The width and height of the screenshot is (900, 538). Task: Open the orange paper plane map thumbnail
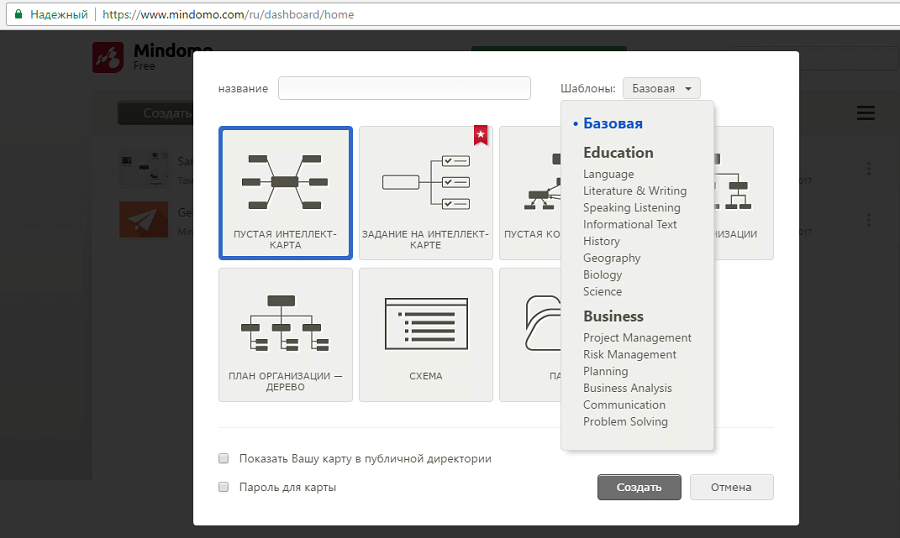[143, 219]
